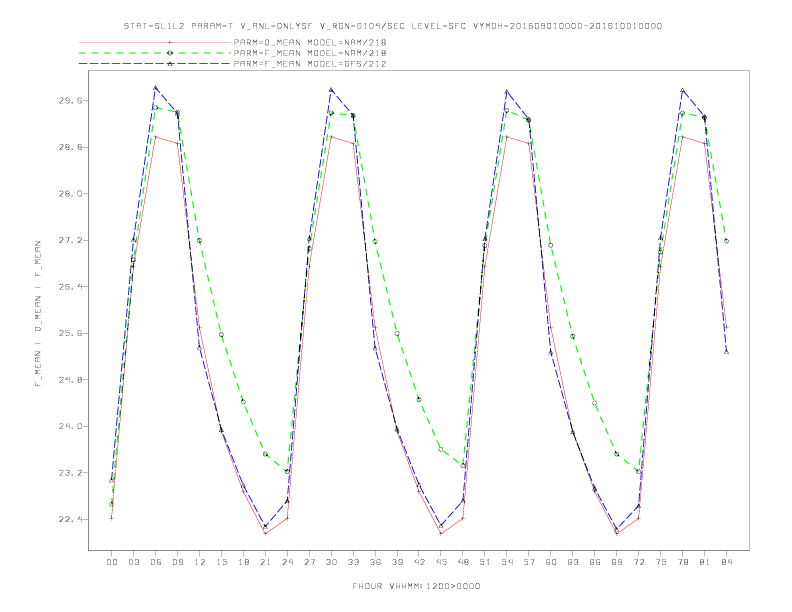Image resolution: width=792 pixels, height=612 pixels.
Task: Click green circle data marker above hour 15
Action: point(221,334)
